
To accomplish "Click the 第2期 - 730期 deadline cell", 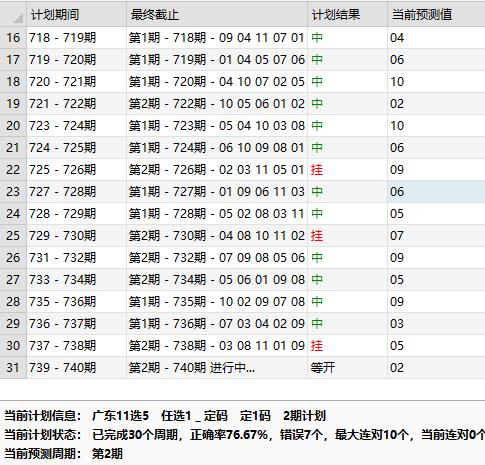I will tap(217, 236).
